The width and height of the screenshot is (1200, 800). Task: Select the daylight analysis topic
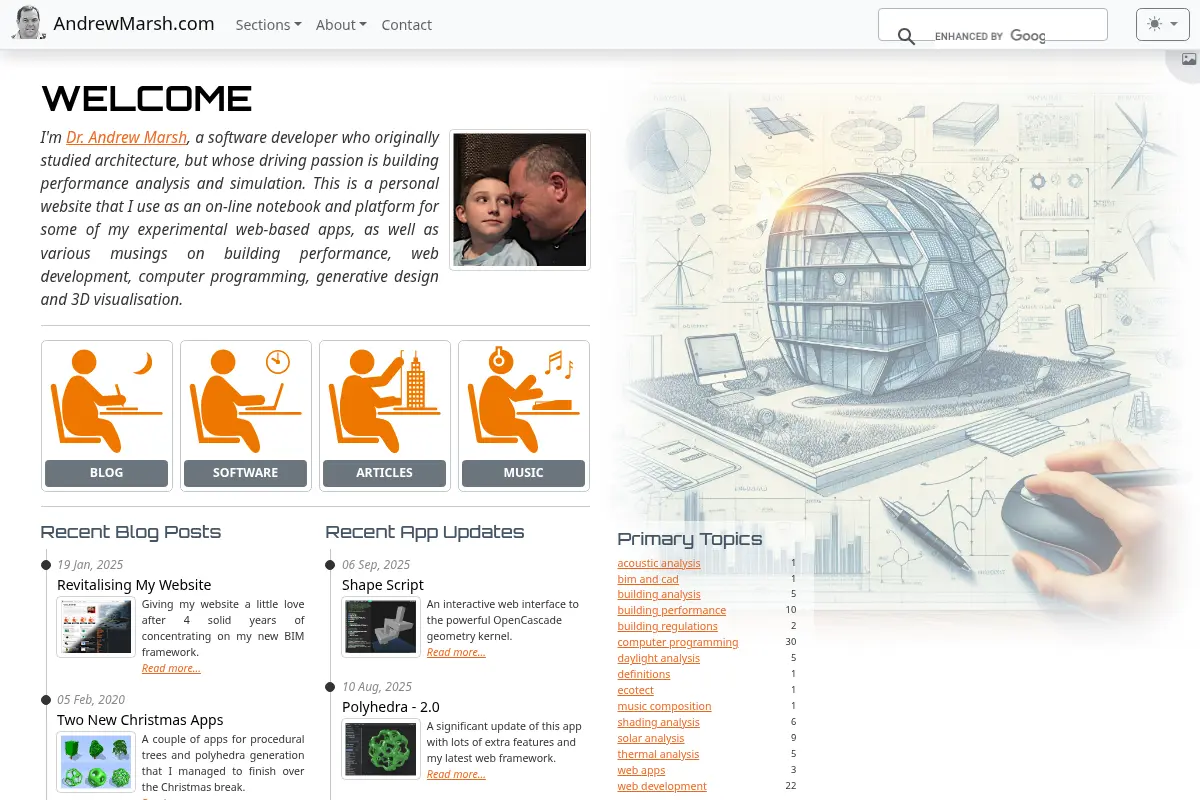coord(659,658)
